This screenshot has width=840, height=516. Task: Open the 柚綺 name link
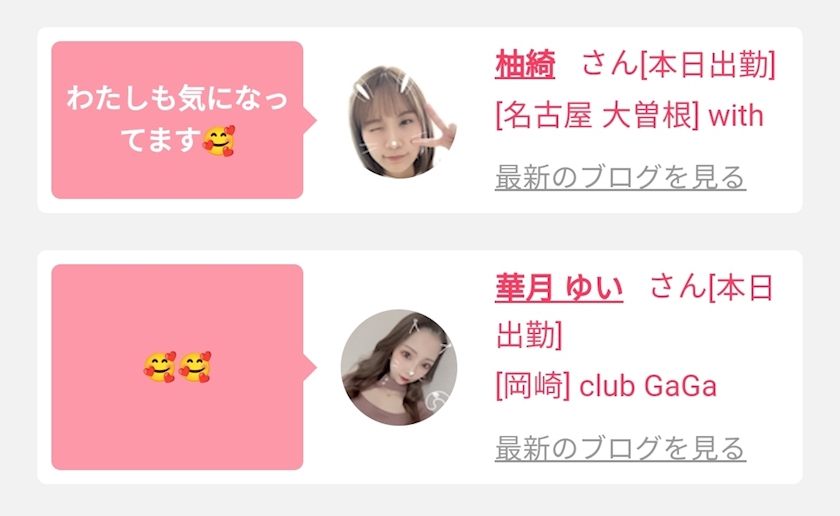(x=525, y=65)
